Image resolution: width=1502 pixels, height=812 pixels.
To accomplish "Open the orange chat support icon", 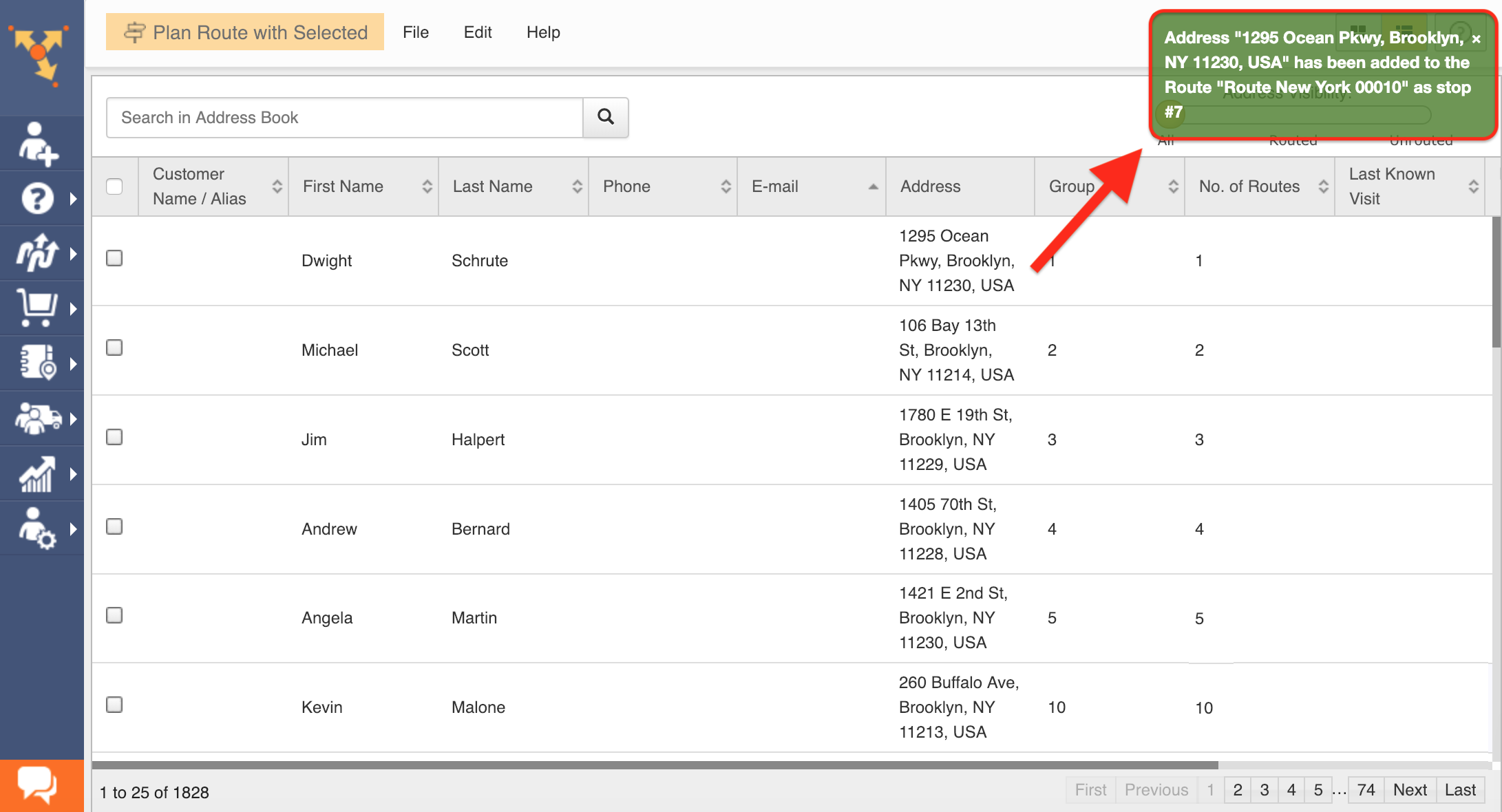I will pos(38,785).
